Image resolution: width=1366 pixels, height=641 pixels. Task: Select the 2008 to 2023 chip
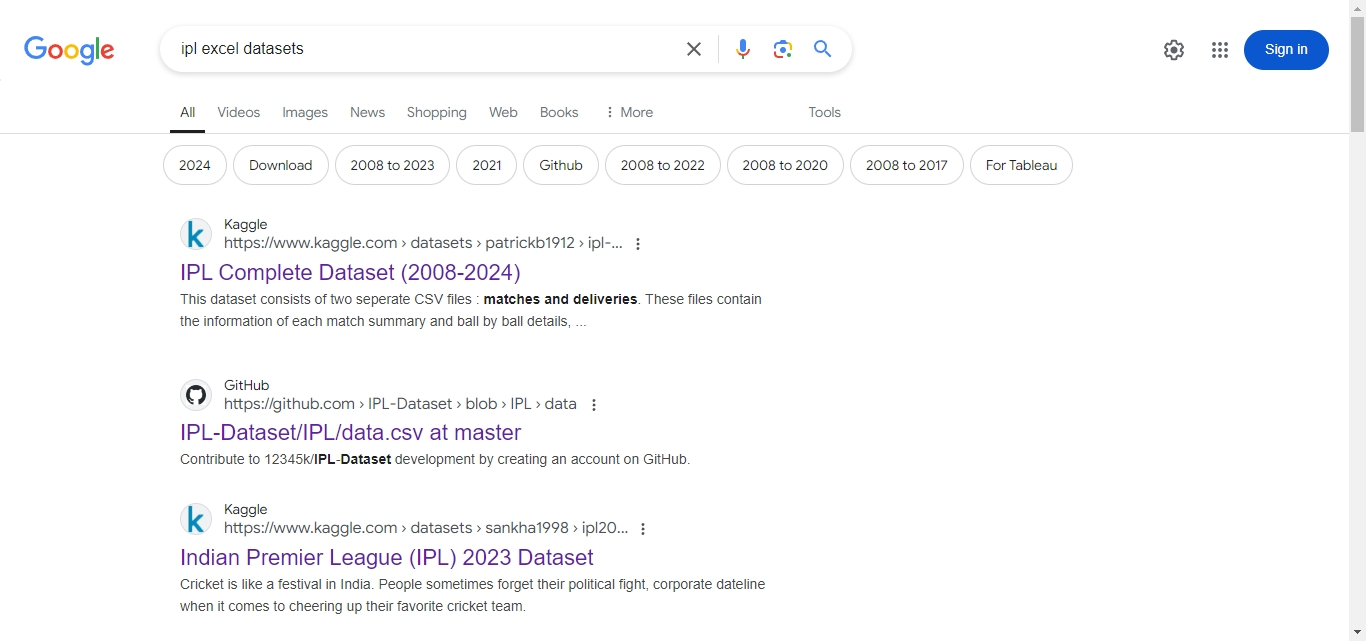(x=392, y=165)
